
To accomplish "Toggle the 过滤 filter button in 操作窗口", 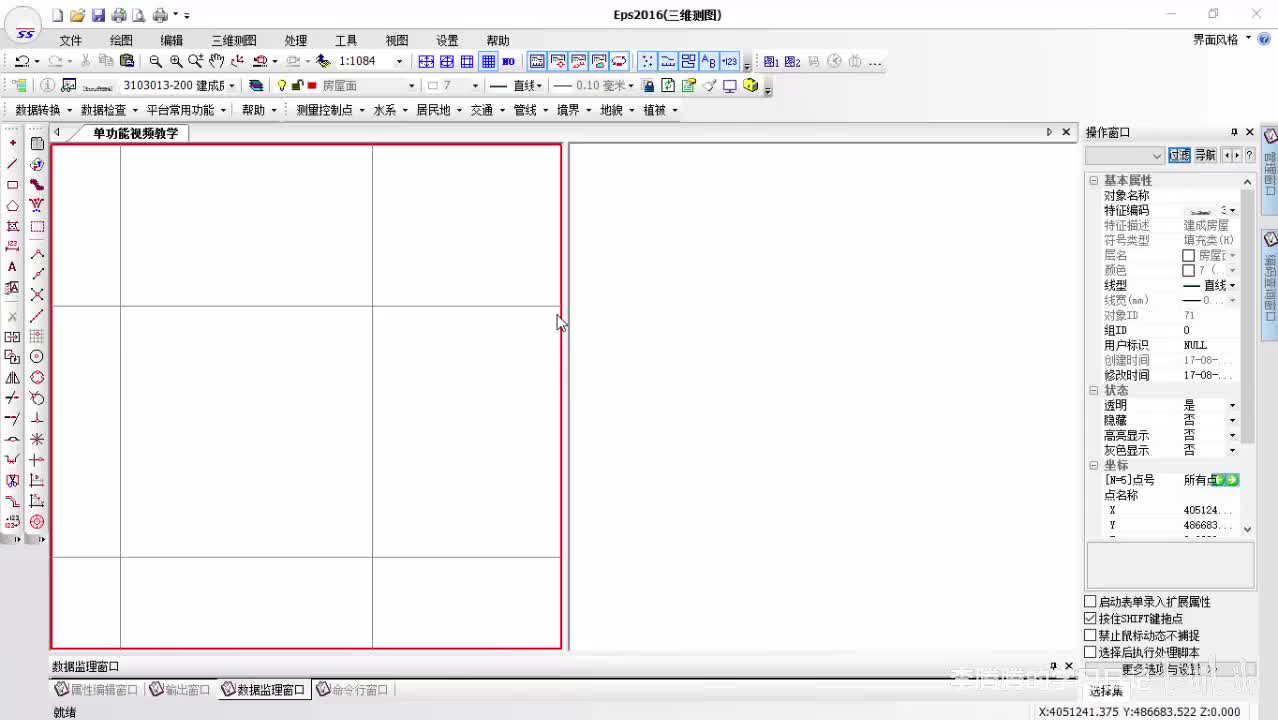I will pyautogui.click(x=1180, y=155).
